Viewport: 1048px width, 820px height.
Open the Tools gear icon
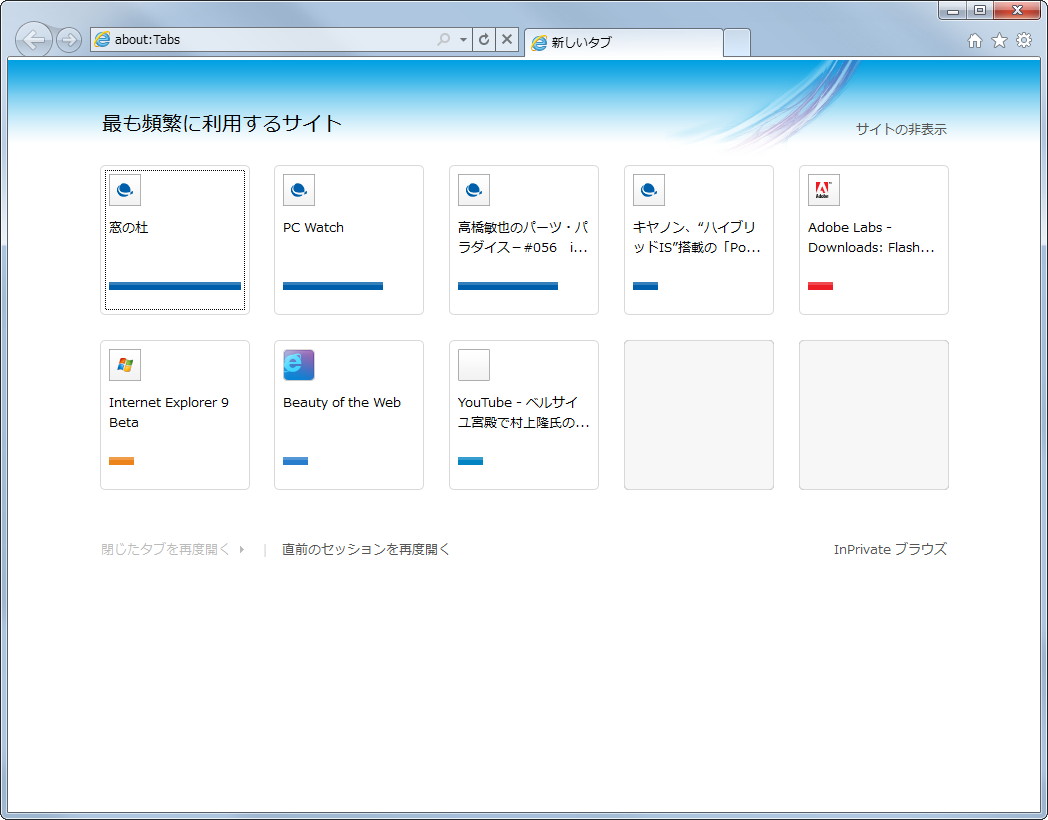(x=1024, y=40)
